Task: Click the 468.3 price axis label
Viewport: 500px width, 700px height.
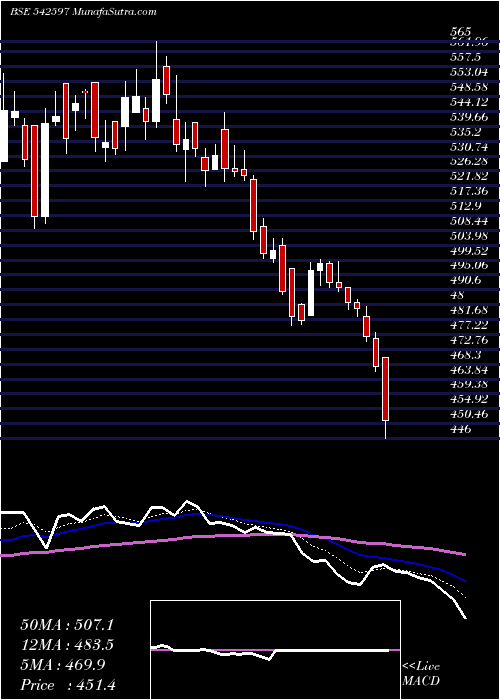Action: [467, 355]
